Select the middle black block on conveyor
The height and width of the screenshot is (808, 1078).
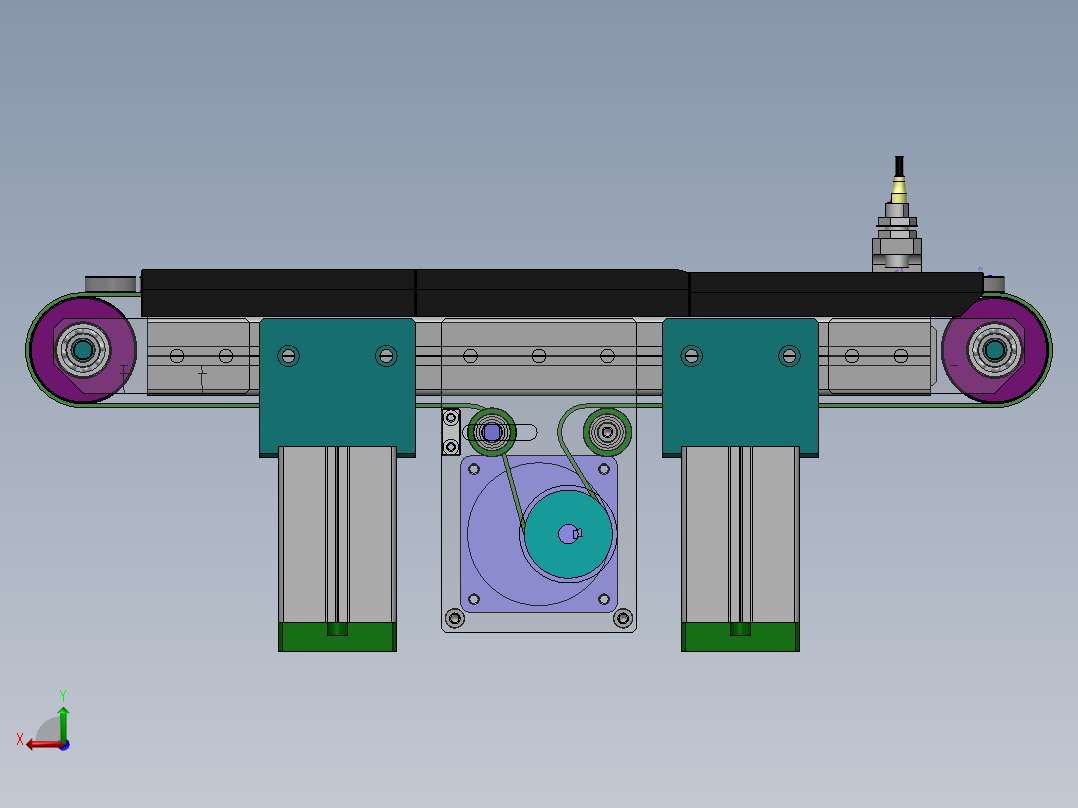pyautogui.click(x=552, y=293)
